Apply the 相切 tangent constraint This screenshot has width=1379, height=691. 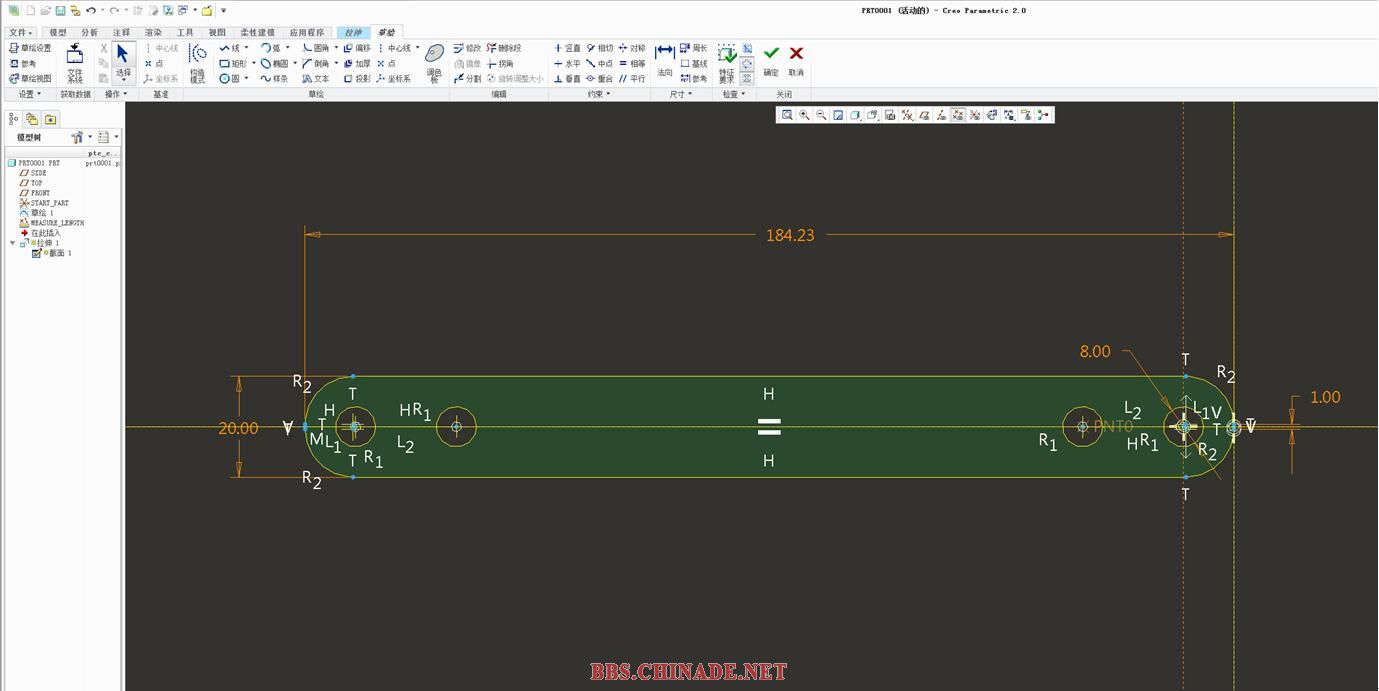tap(600, 48)
